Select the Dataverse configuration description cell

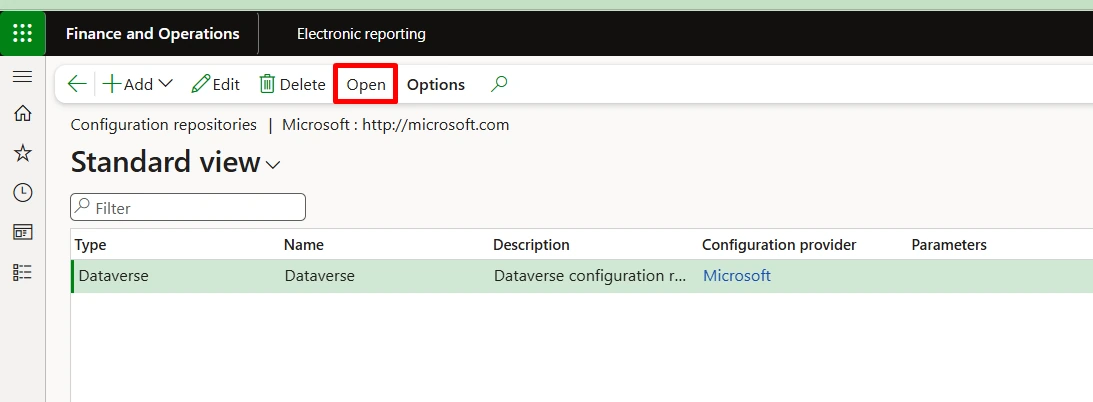pyautogui.click(x=589, y=276)
